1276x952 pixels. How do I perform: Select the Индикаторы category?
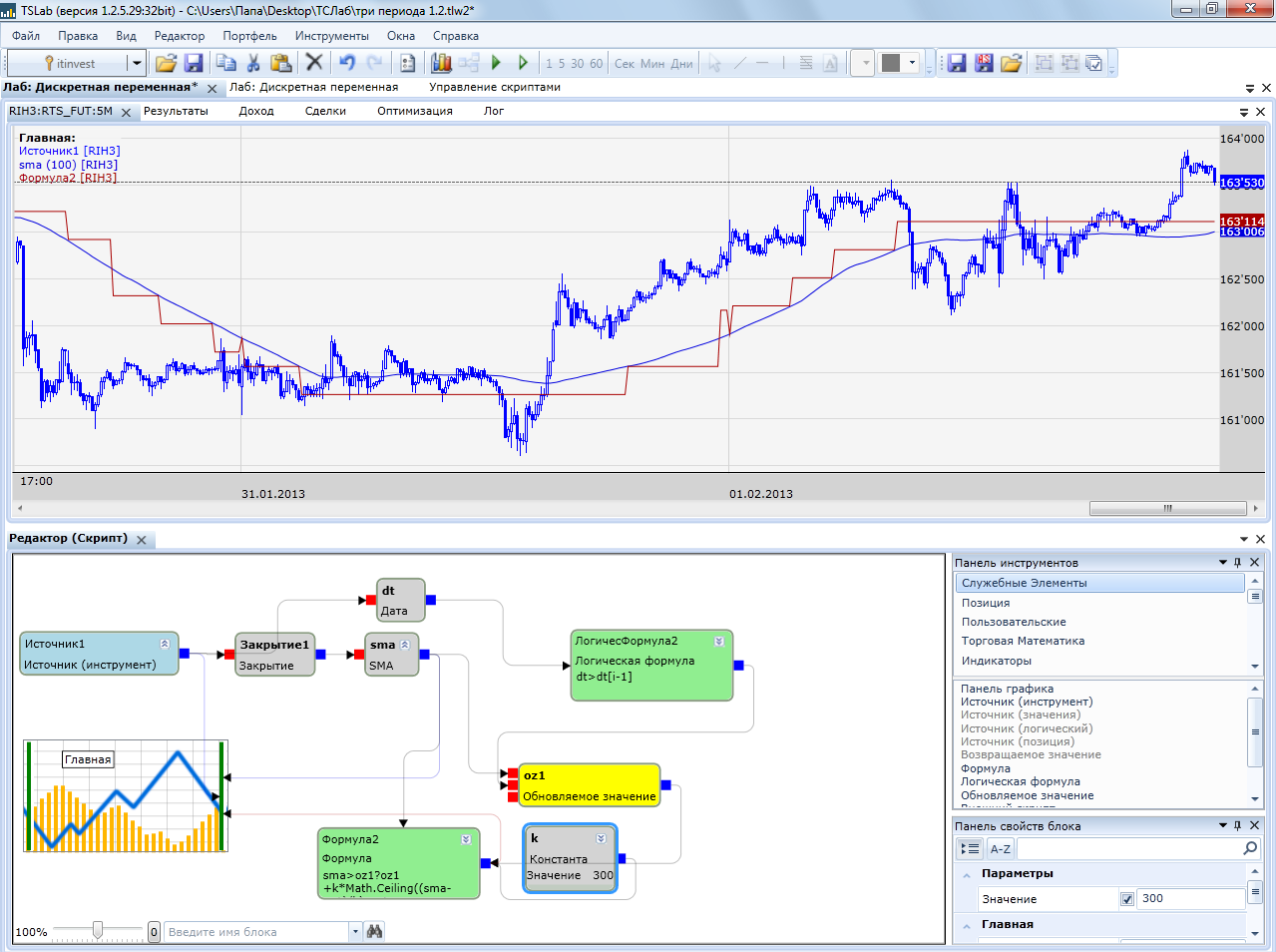tap(996, 661)
